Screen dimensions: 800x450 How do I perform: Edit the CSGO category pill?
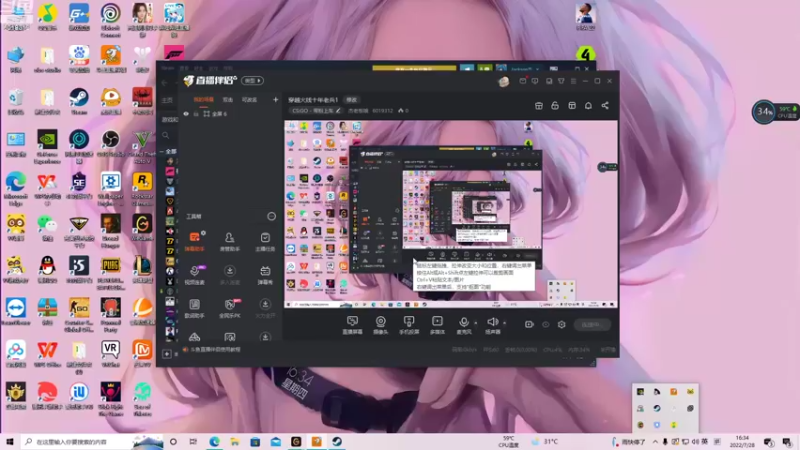coord(316,110)
